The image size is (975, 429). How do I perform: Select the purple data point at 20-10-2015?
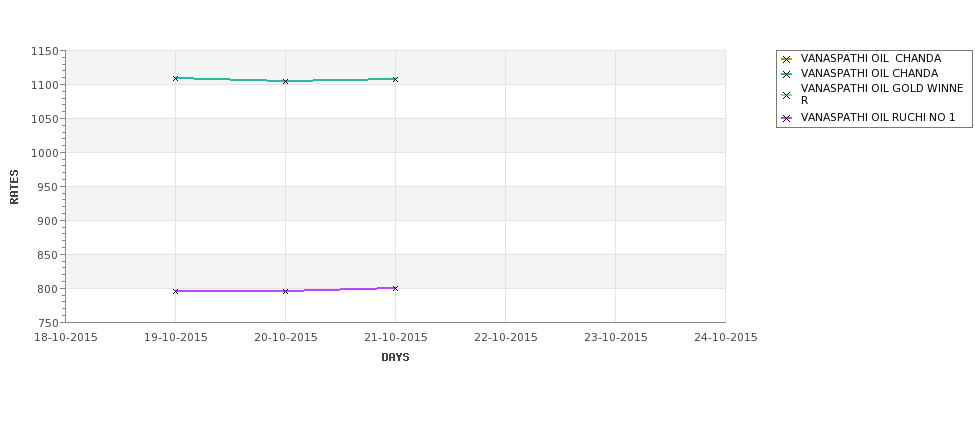click(285, 291)
